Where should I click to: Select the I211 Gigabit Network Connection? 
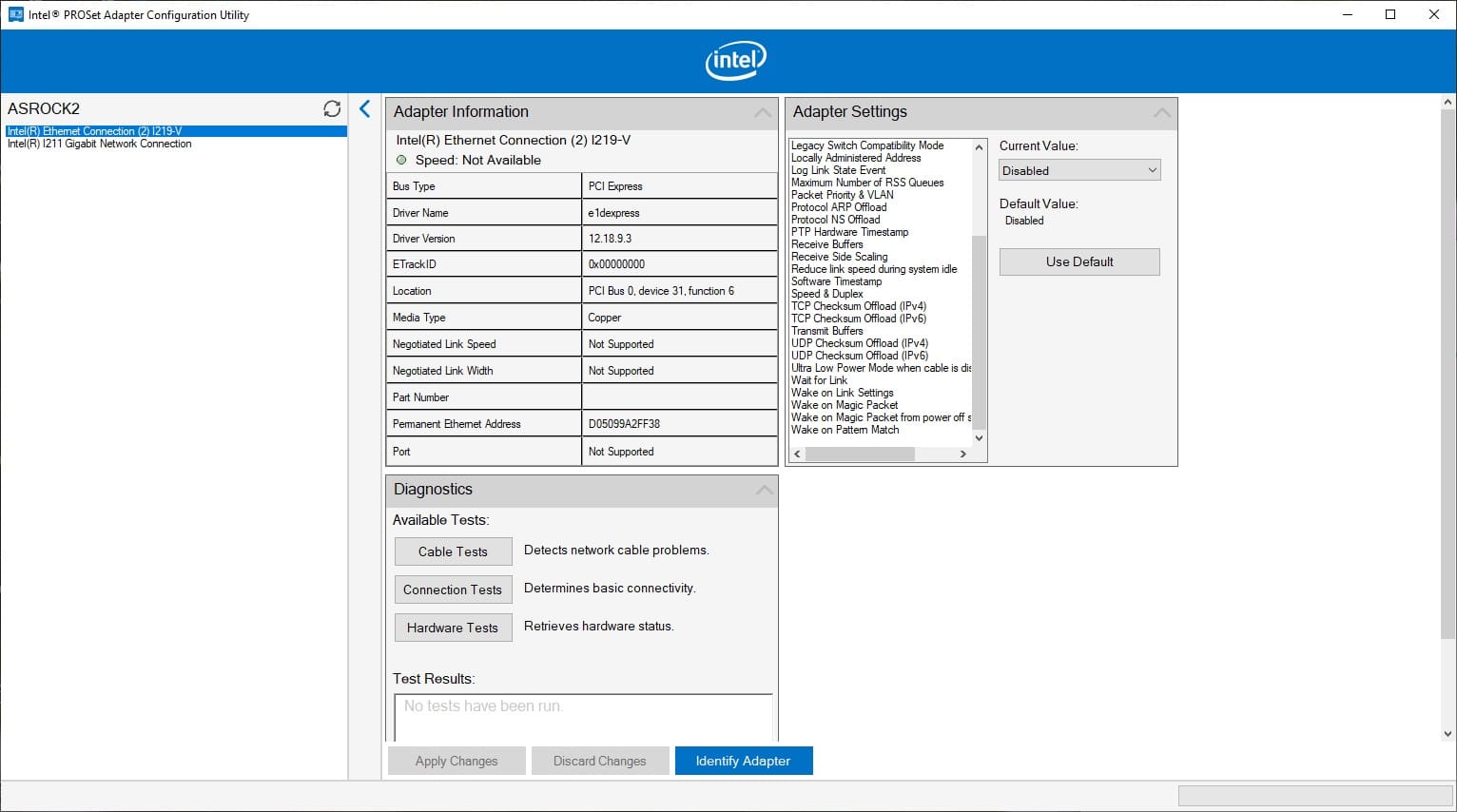(x=99, y=144)
